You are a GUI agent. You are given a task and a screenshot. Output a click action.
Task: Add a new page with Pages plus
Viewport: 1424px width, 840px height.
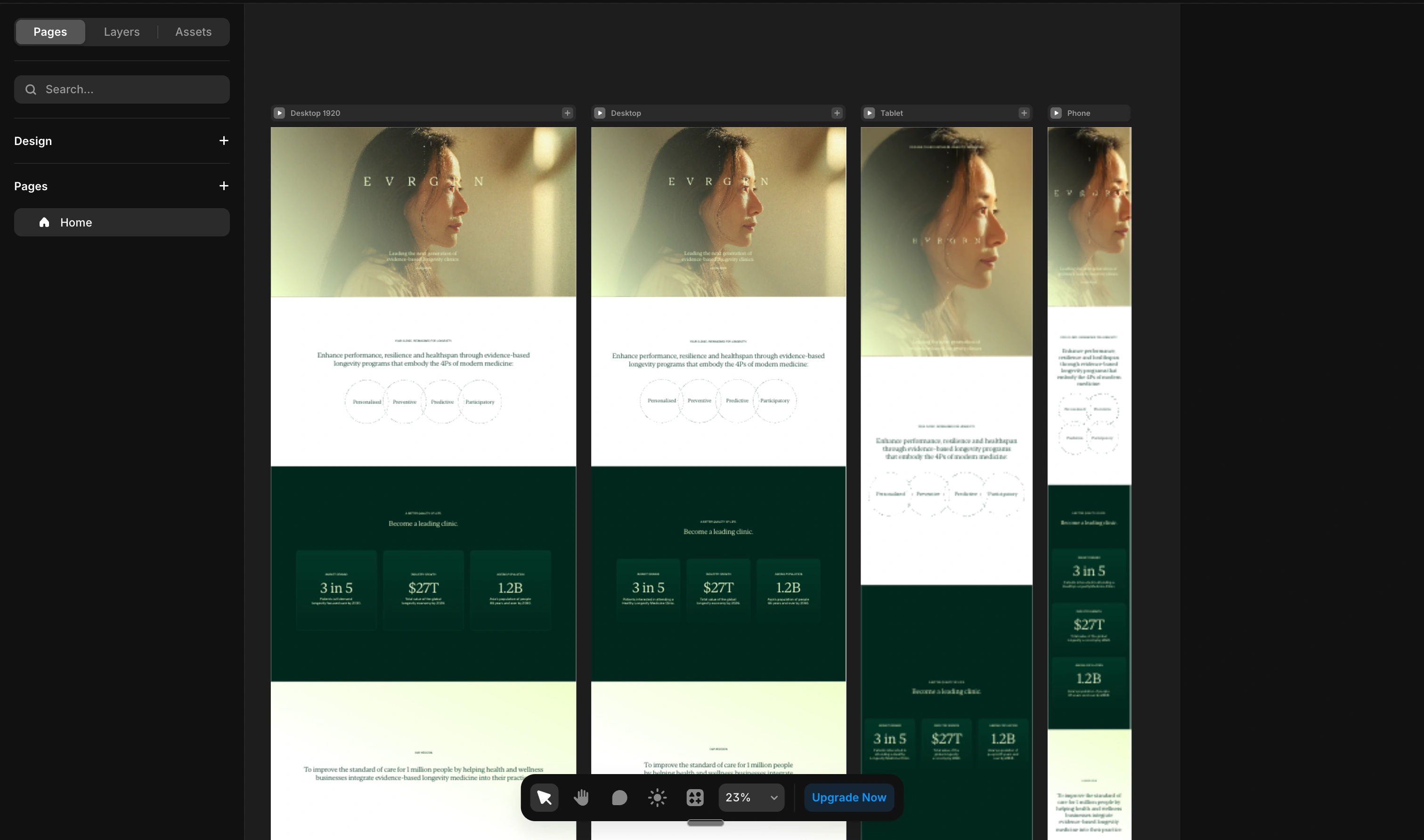224,186
